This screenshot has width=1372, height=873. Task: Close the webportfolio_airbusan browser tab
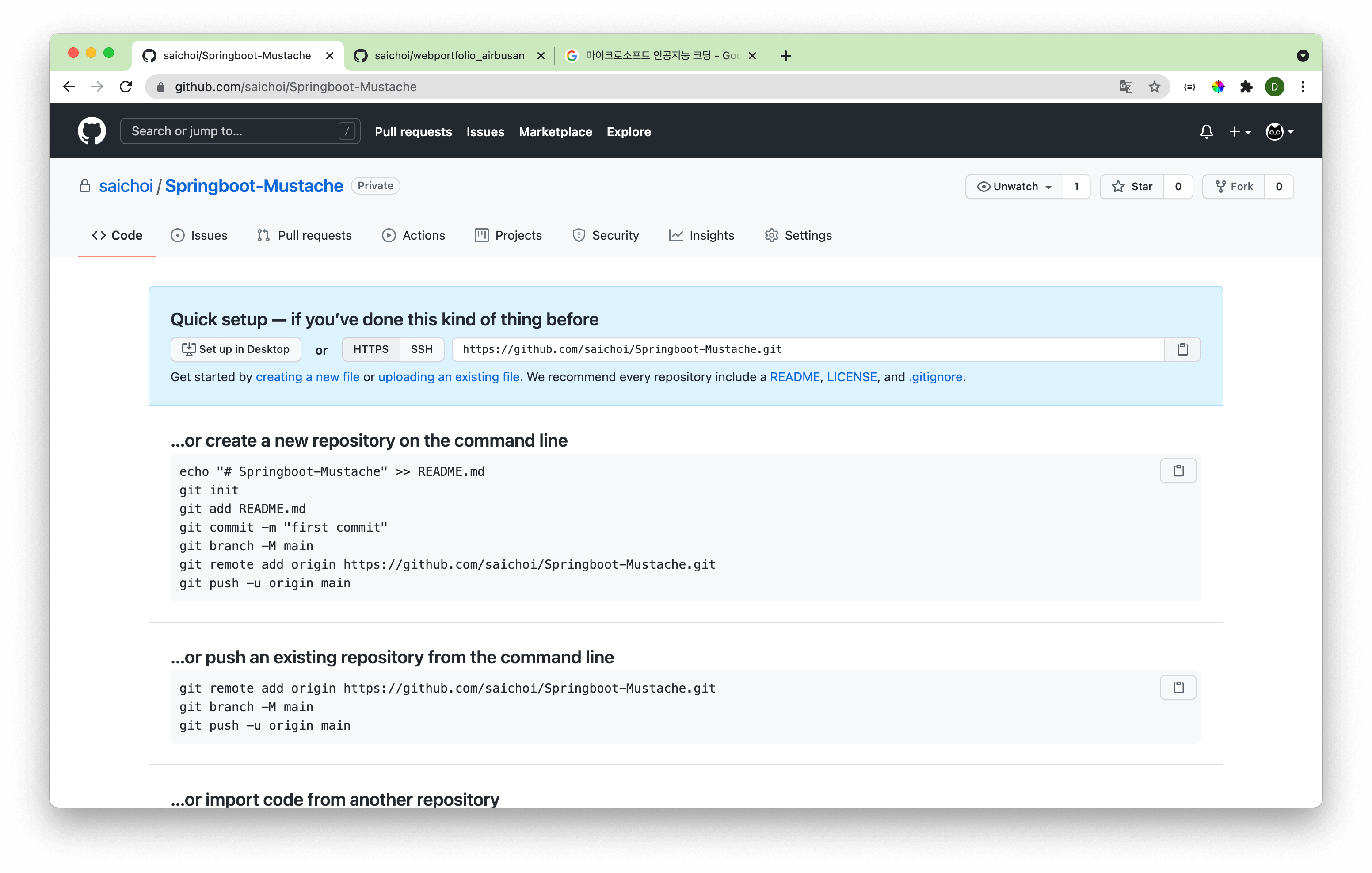coord(541,55)
